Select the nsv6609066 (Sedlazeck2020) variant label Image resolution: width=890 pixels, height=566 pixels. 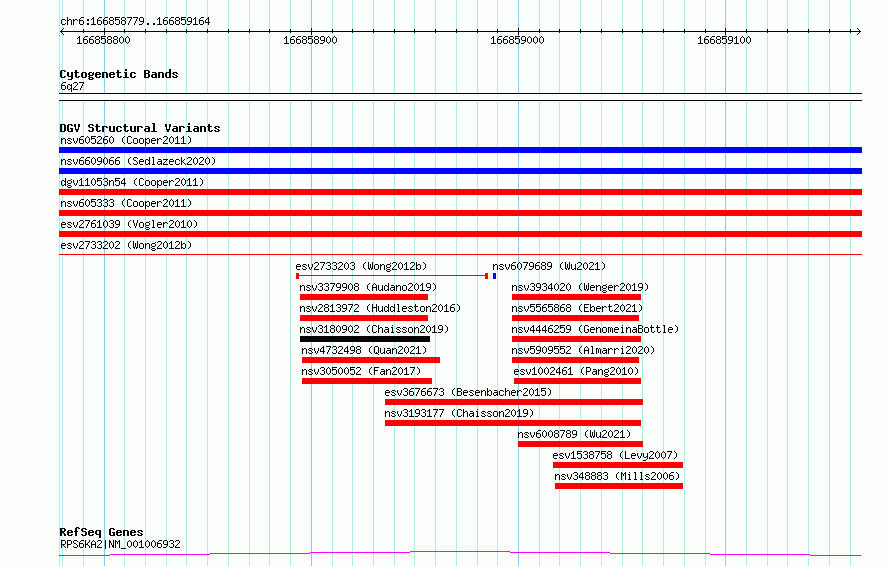click(138, 161)
